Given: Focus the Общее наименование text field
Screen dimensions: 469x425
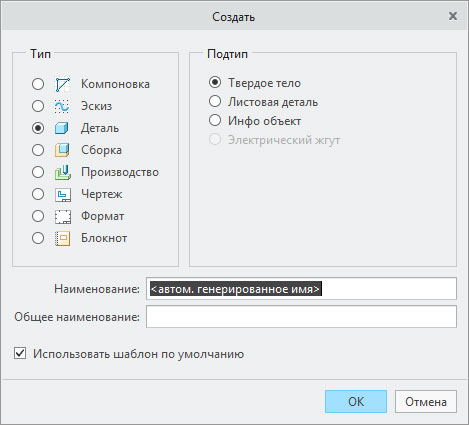Looking at the screenshot, I should click(301, 317).
